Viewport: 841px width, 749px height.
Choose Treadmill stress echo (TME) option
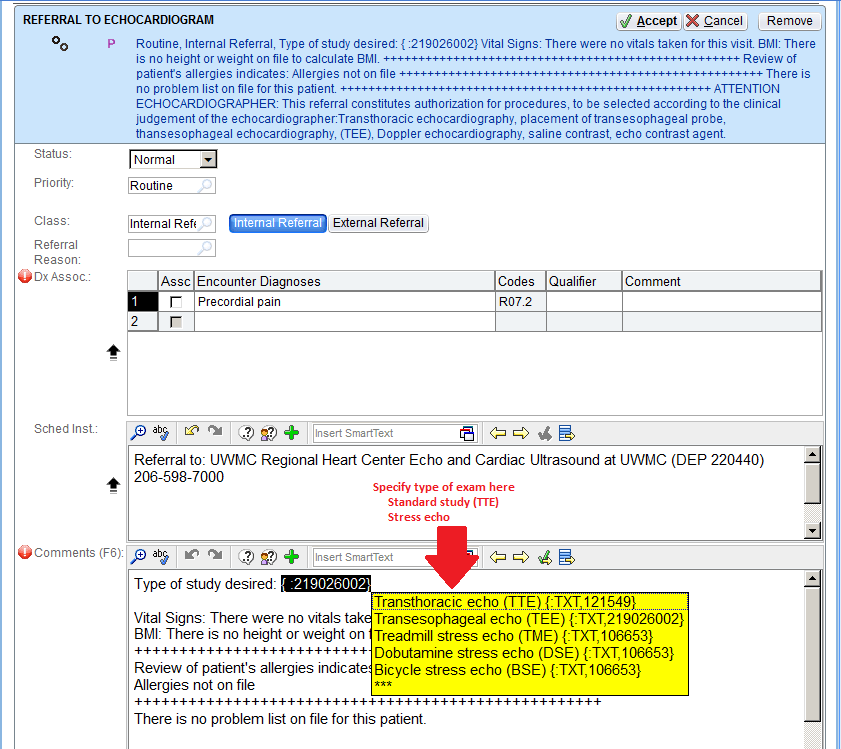pos(529,636)
